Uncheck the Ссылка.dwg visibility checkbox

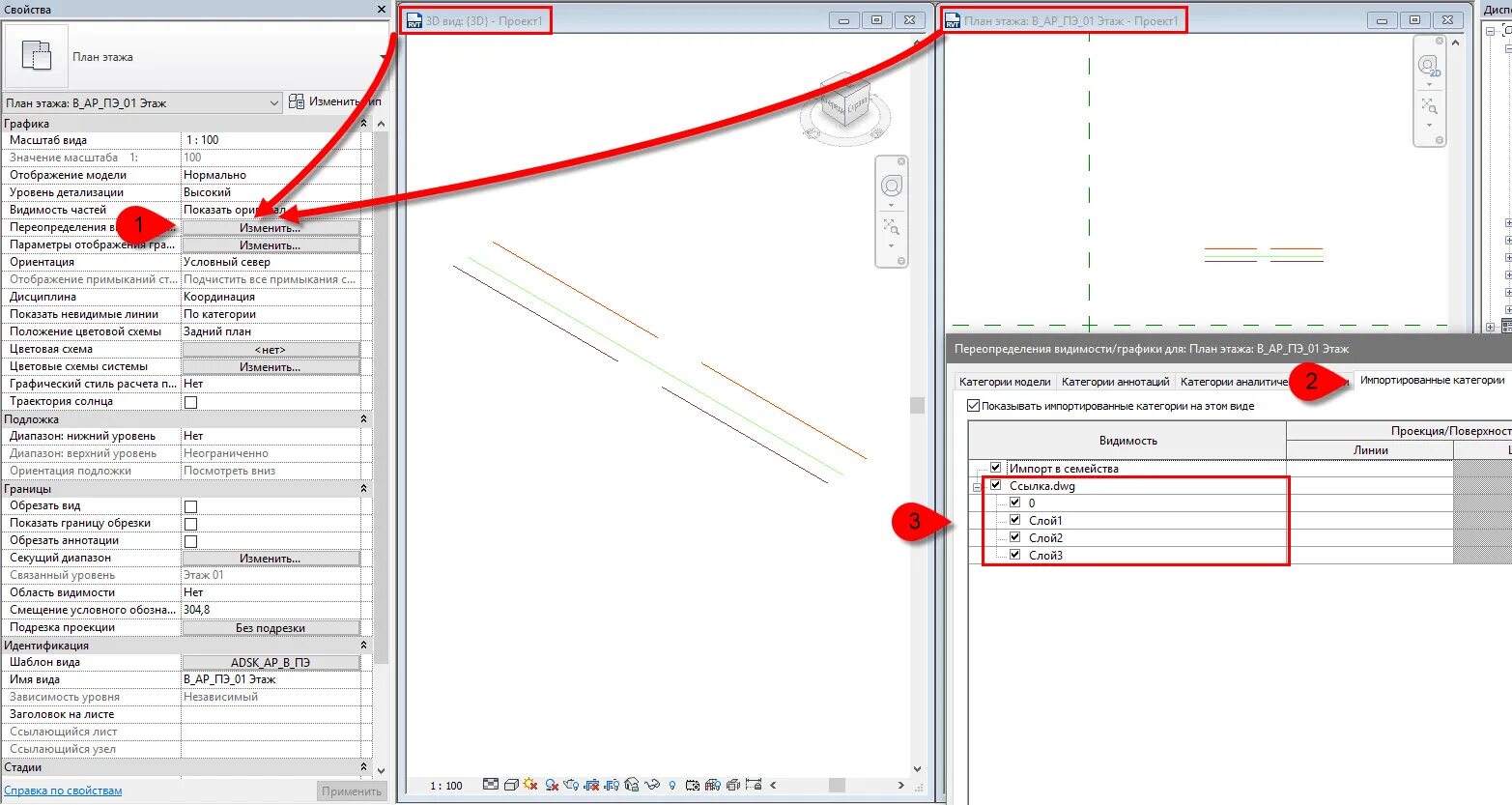(996, 485)
